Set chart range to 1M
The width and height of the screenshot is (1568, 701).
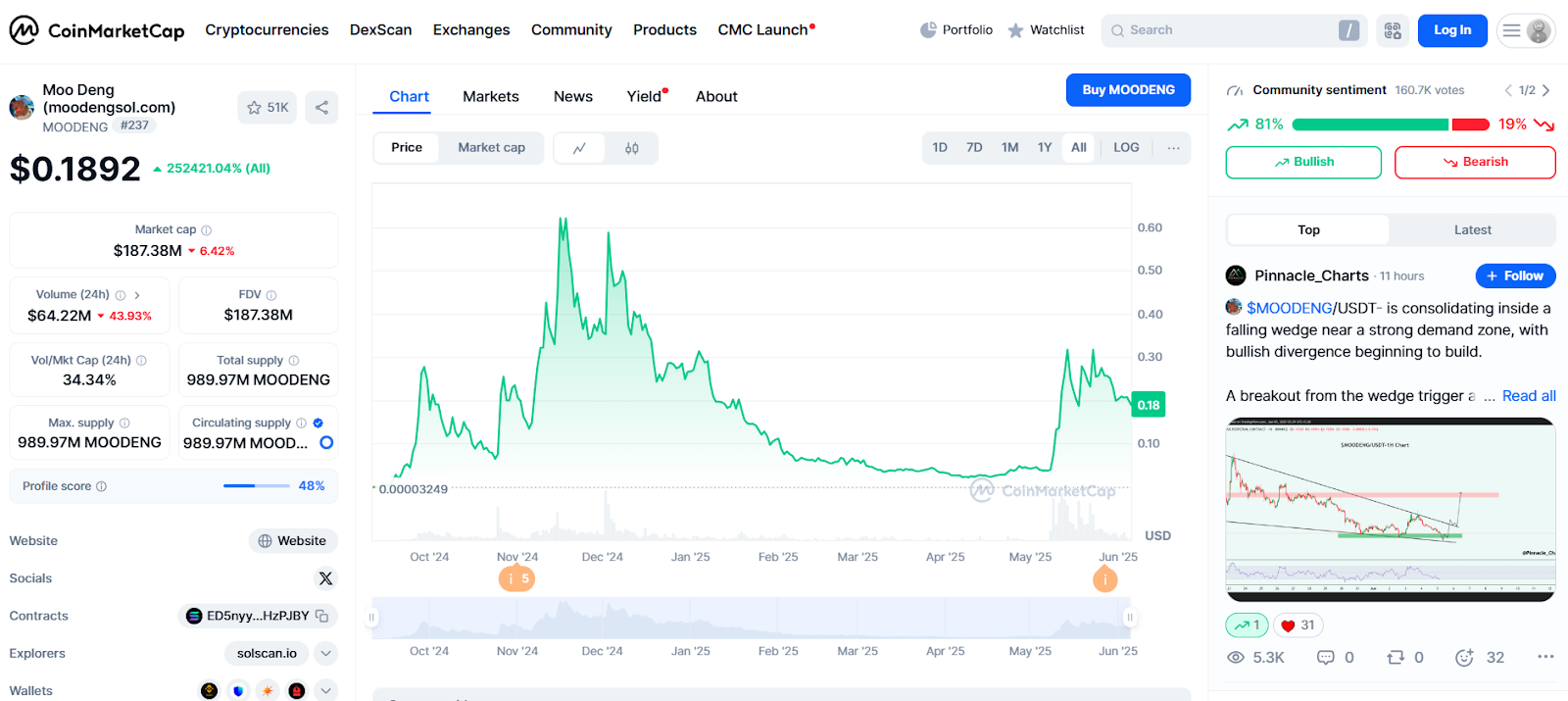coord(1009,148)
